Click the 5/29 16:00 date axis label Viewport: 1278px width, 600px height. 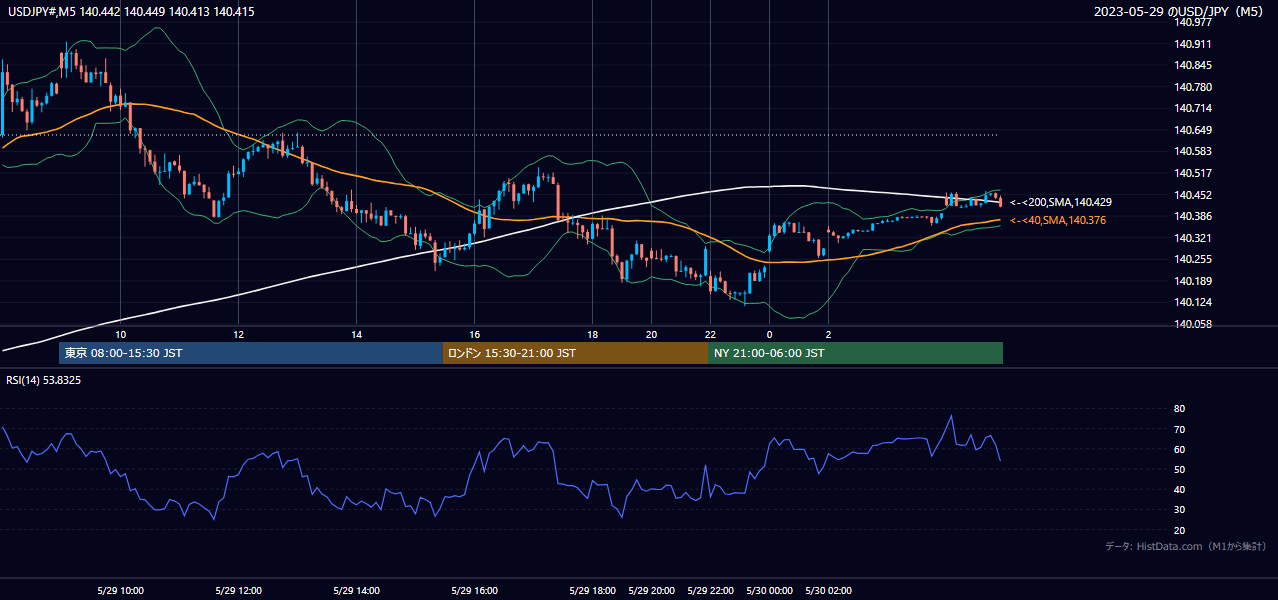point(475,591)
